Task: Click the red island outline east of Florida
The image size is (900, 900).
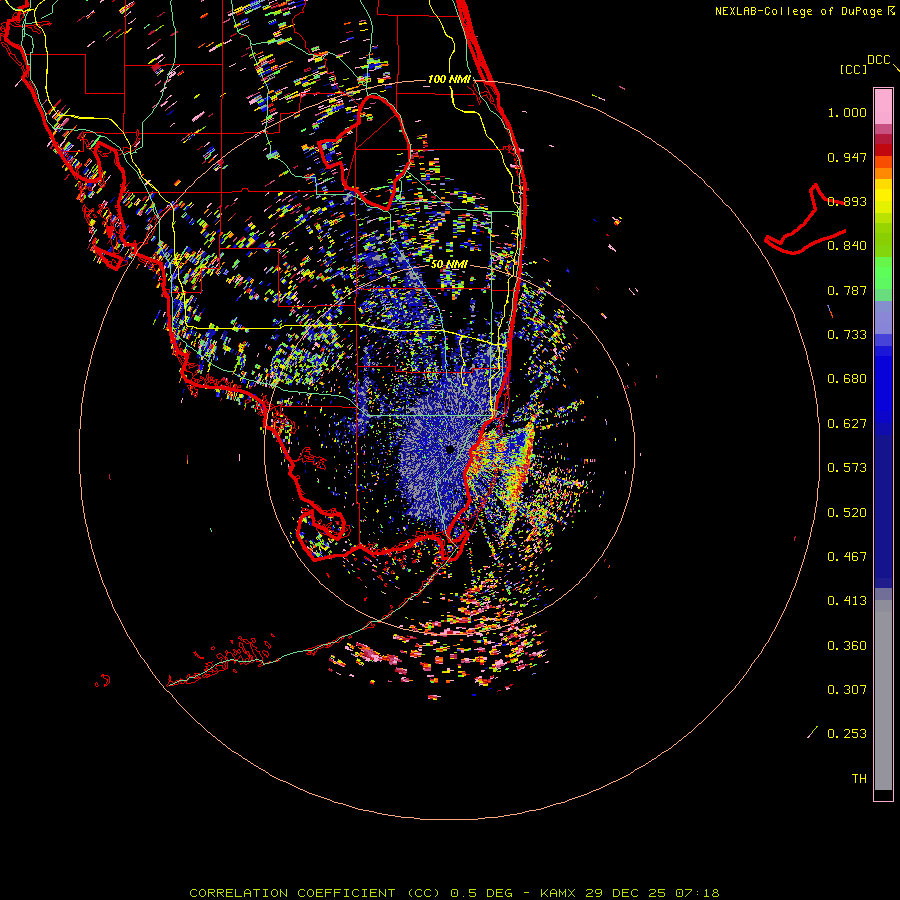Action: [806, 220]
